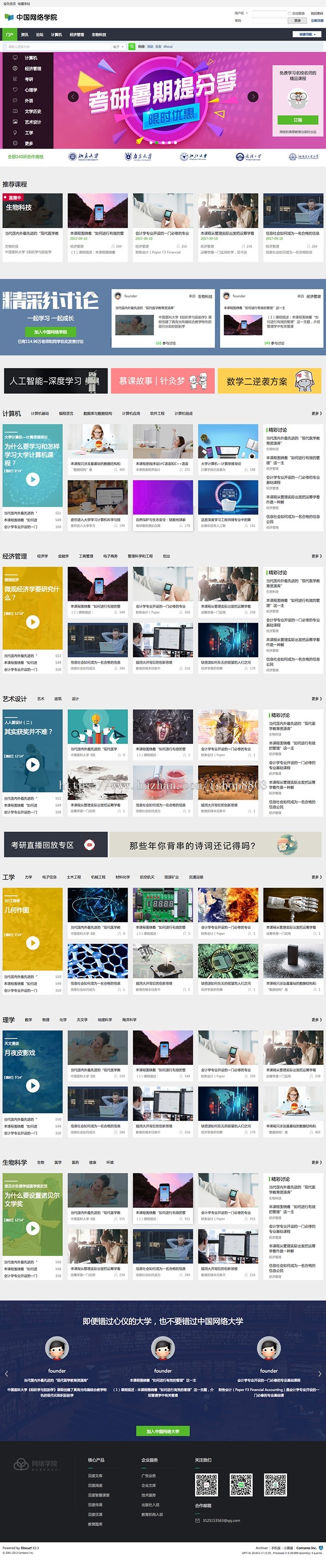Screen dimensions: 326x1568
Task: Click the 北京大学 university logo
Action: click(x=83, y=157)
